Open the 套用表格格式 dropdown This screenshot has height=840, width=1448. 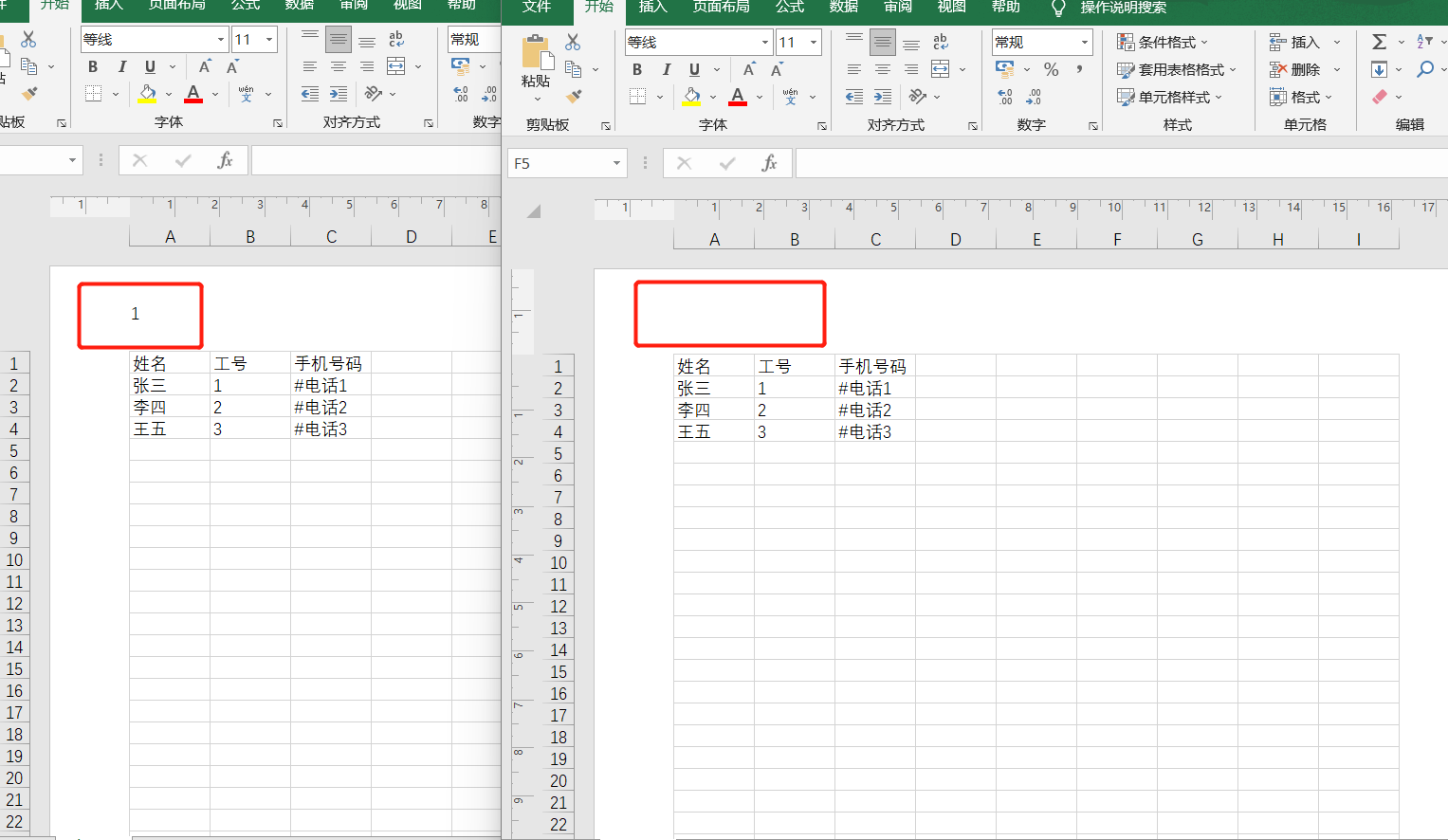pos(1177,69)
